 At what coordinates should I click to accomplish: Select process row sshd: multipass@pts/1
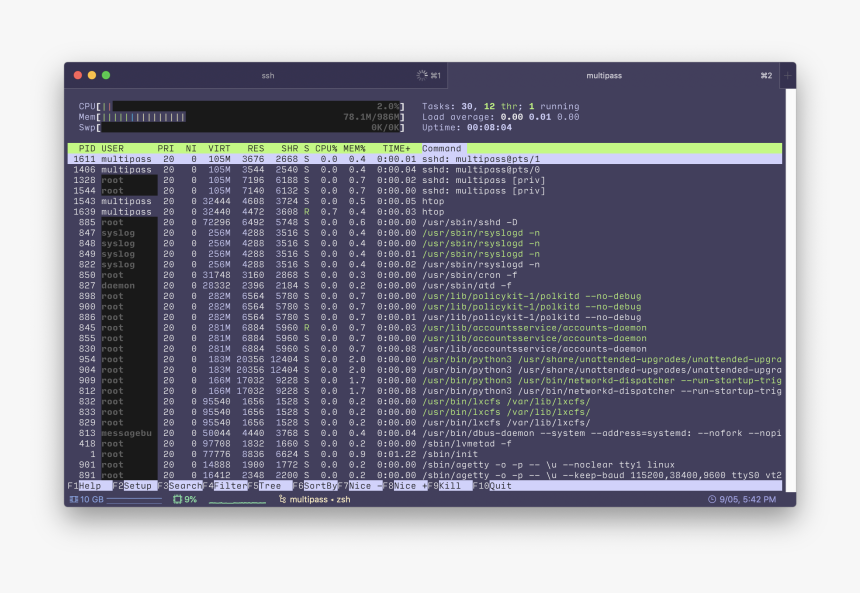tap(425, 159)
